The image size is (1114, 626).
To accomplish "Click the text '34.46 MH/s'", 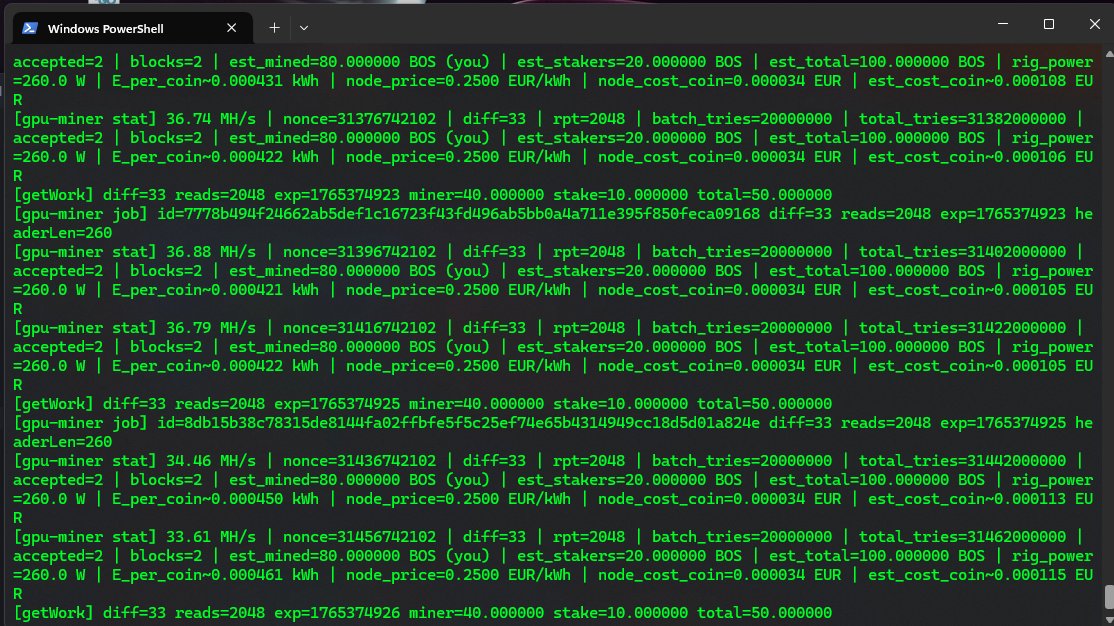I will 211,460.
